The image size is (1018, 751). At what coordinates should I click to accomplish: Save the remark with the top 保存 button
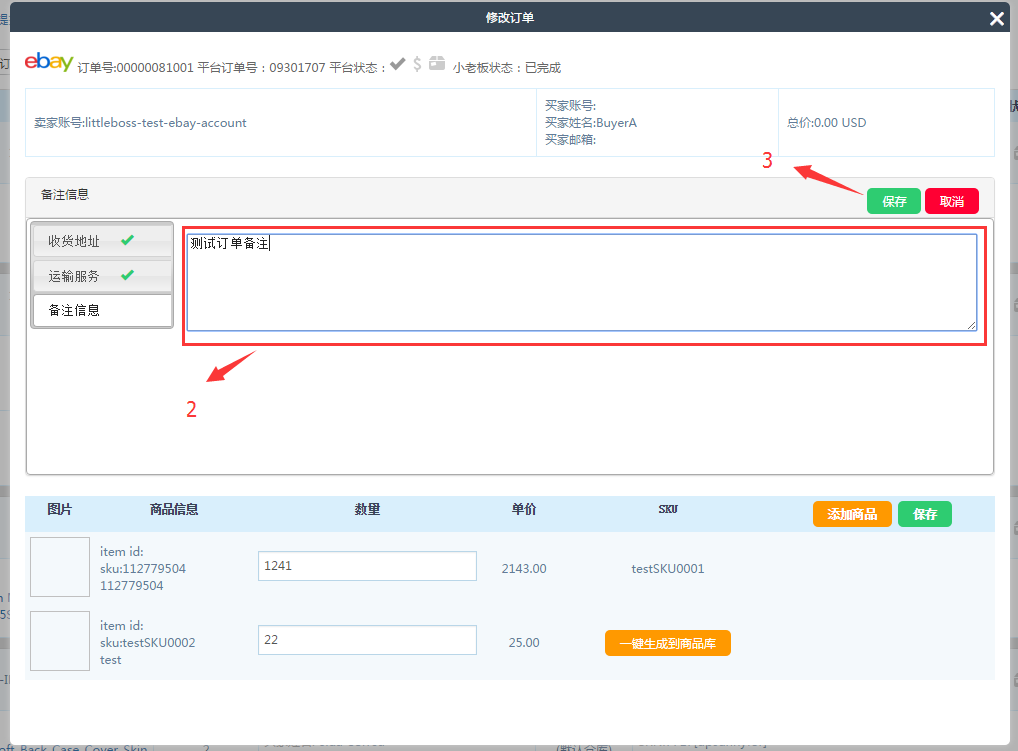click(893, 201)
